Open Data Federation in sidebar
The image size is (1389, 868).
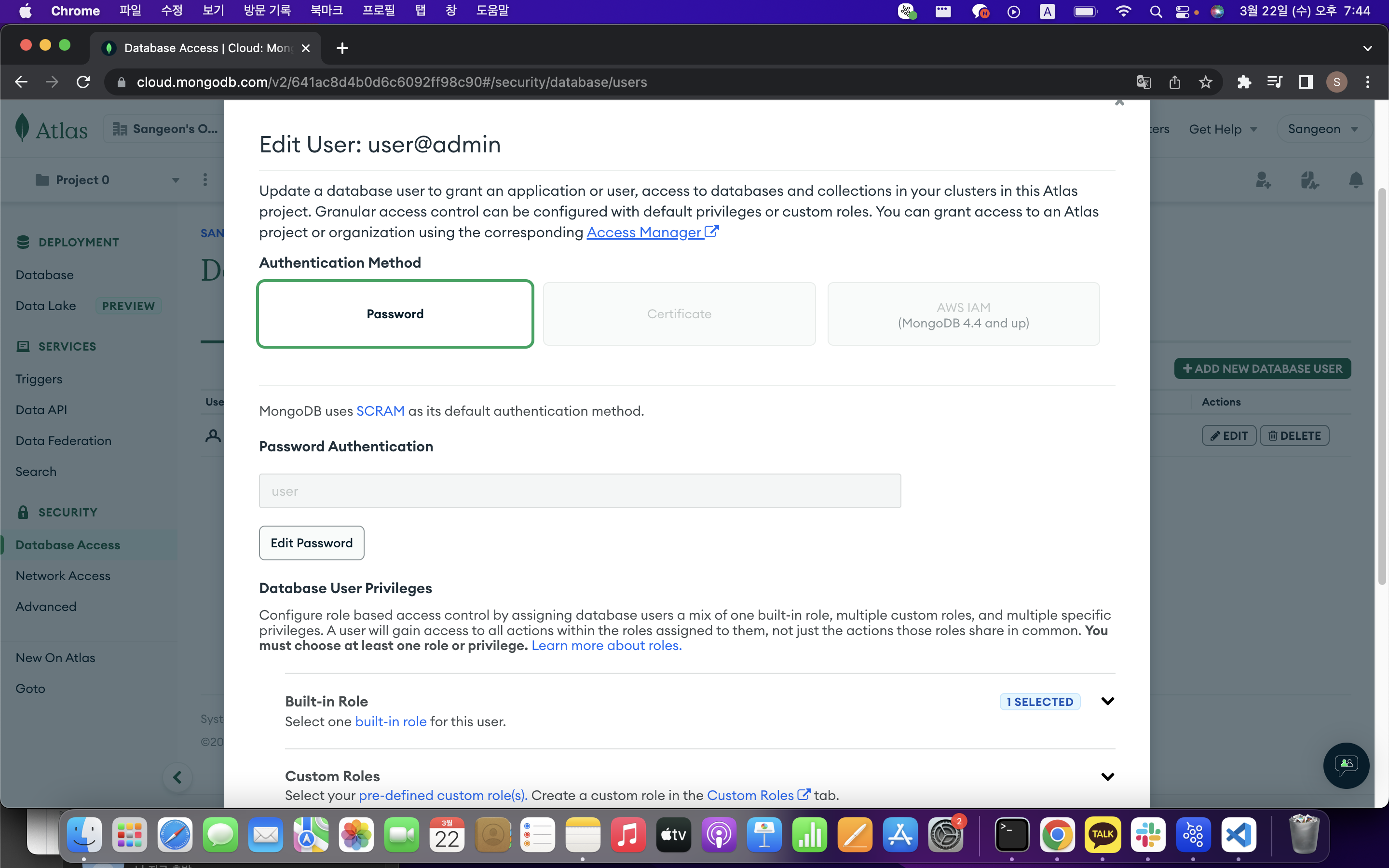(64, 441)
